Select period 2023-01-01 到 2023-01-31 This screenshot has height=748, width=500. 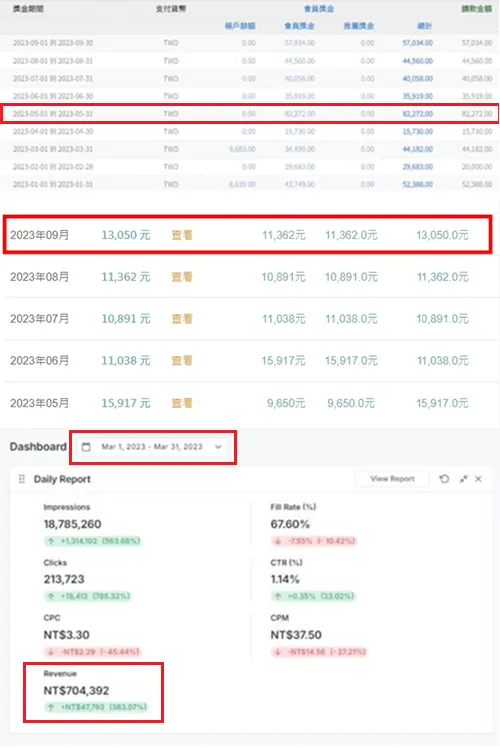click(x=53, y=184)
